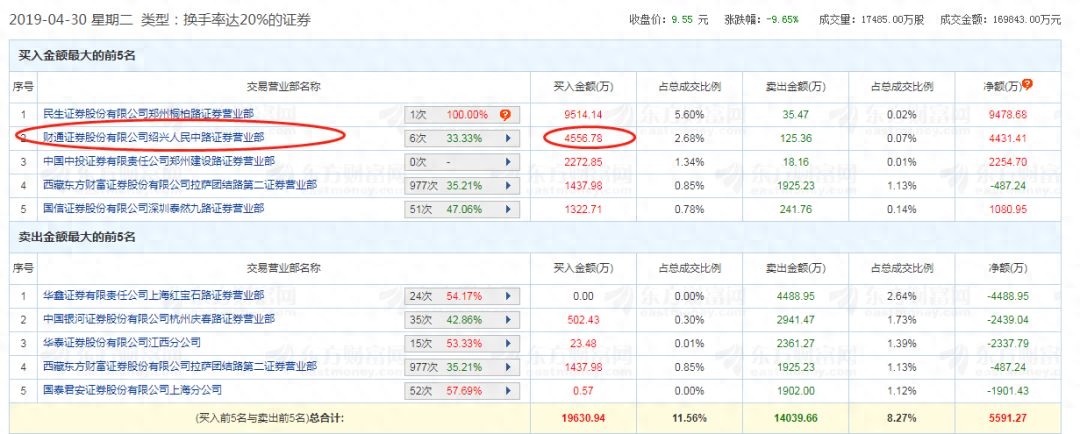Click the help icon in 民生证券 row
The height and width of the screenshot is (434, 1080).
[x=505, y=115]
